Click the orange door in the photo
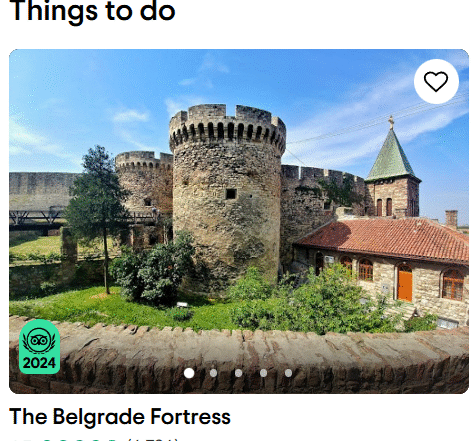Image resolution: width=476 pixels, height=441 pixels. coord(405,283)
